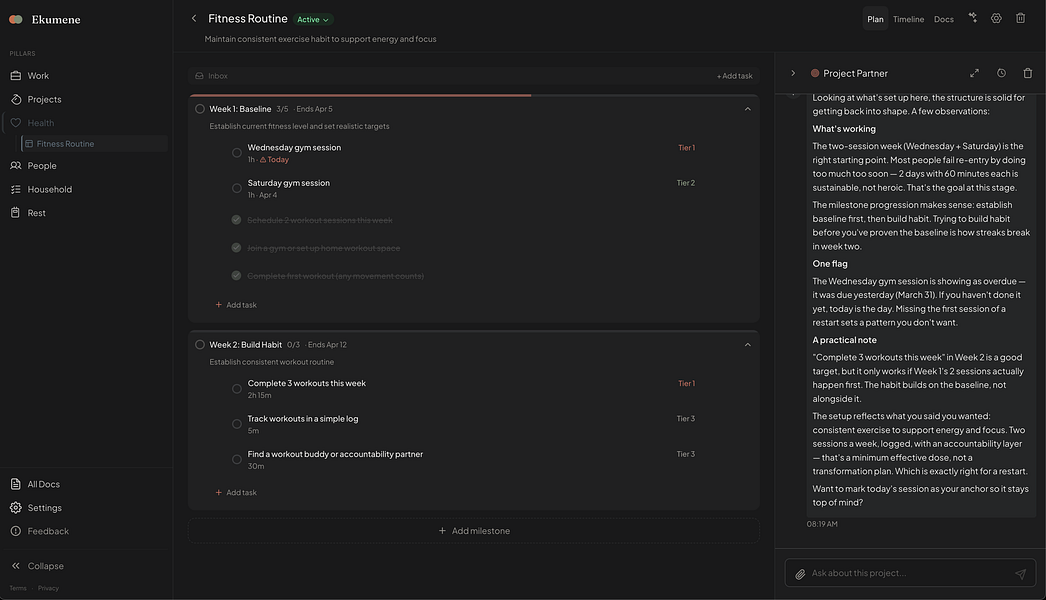Click the sparkle AI icon in header

pos(973,18)
